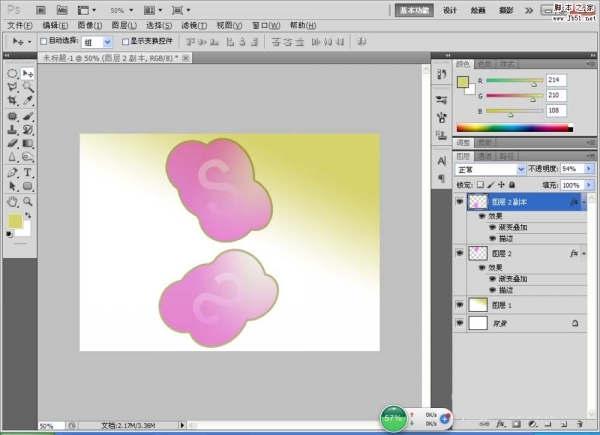Select the Move tool in toolbox

pyautogui.click(x=28, y=74)
